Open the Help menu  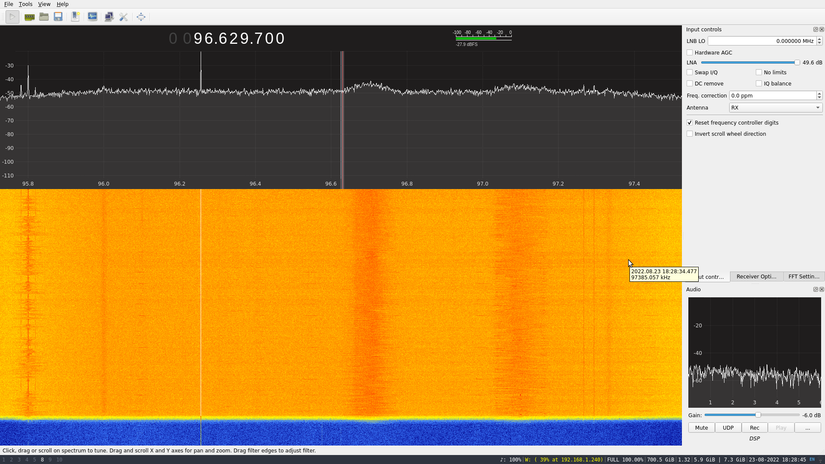pos(63,4)
